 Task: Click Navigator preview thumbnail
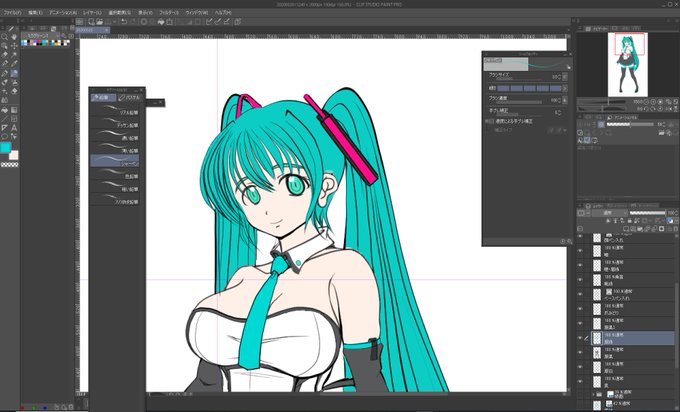628,64
